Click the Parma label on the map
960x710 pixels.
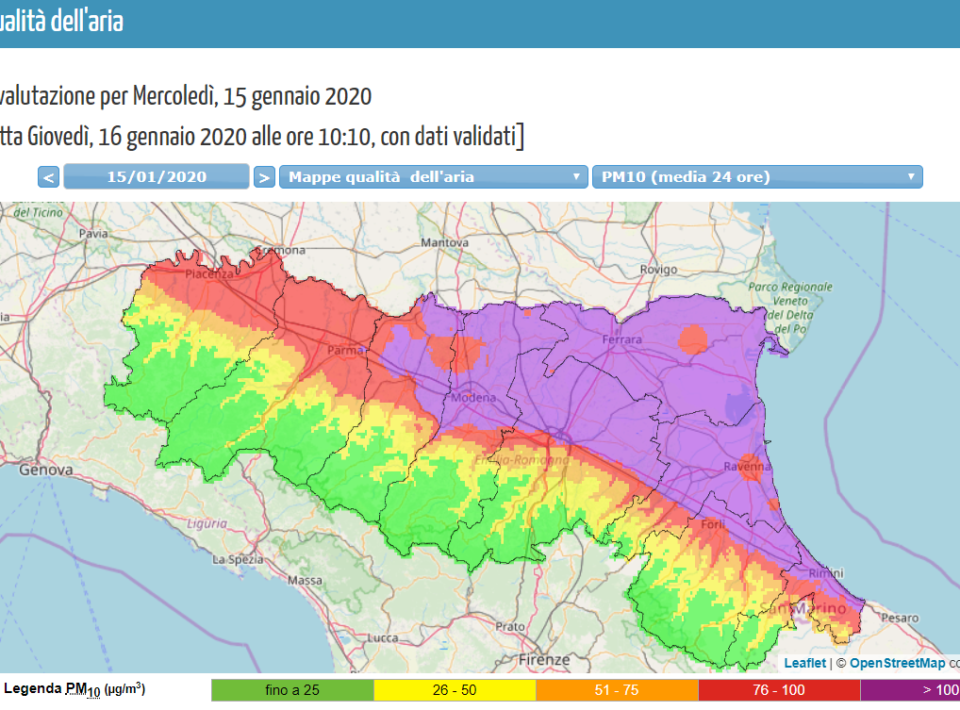pyautogui.click(x=344, y=350)
